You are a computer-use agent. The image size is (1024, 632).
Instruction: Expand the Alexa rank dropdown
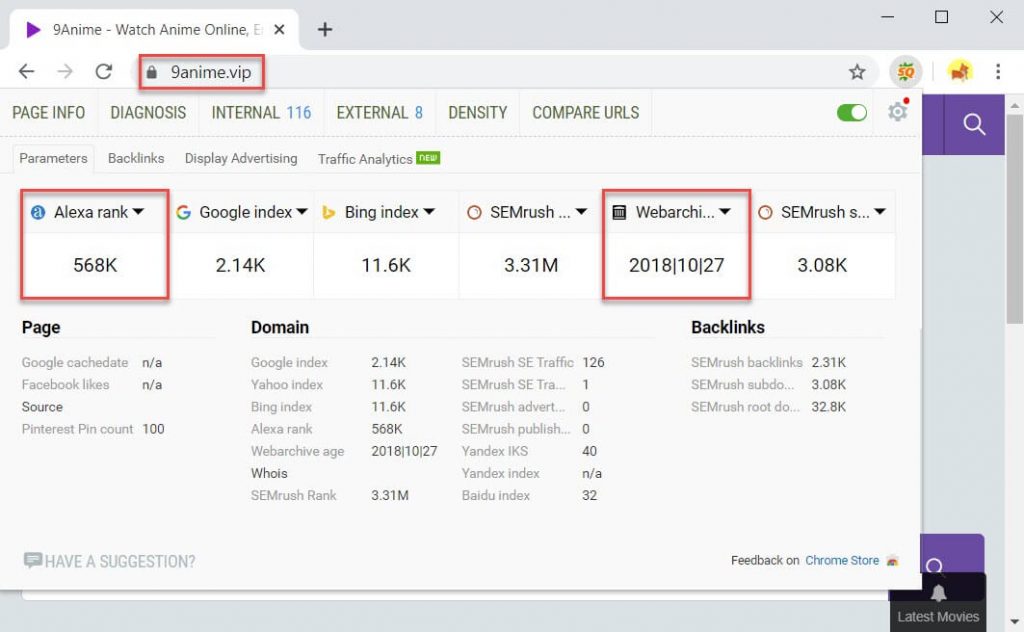click(138, 212)
